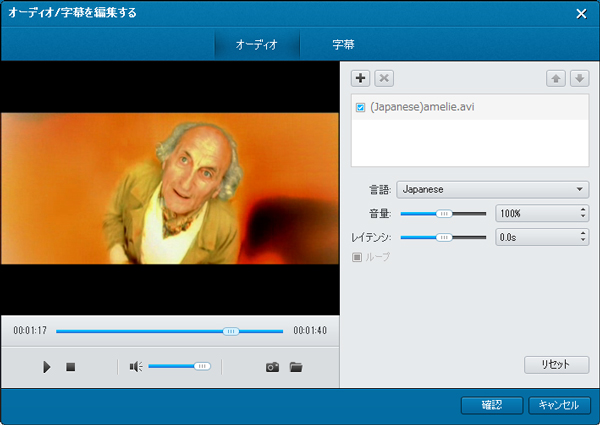Move audio track down with arrow icon
Viewport: 600px width, 425px height.
(x=579, y=78)
